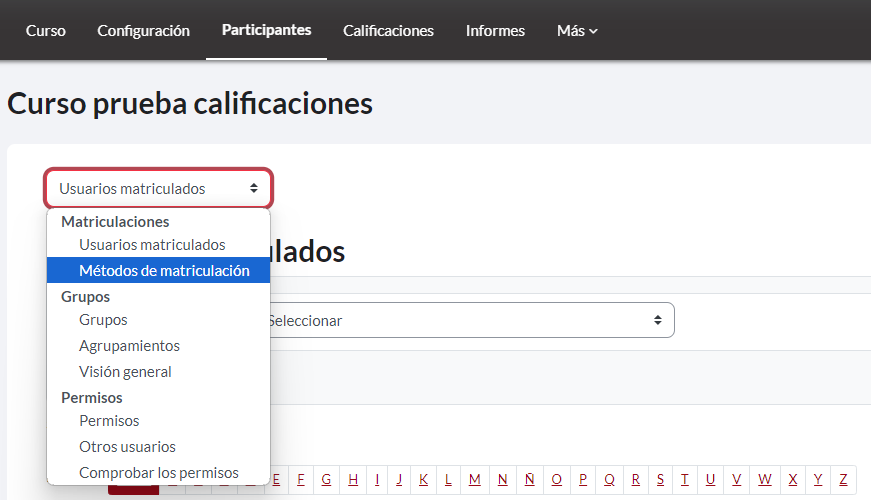Toggle the Usuarios matriculados dropdown
The width and height of the screenshot is (871, 500).
click(x=158, y=188)
